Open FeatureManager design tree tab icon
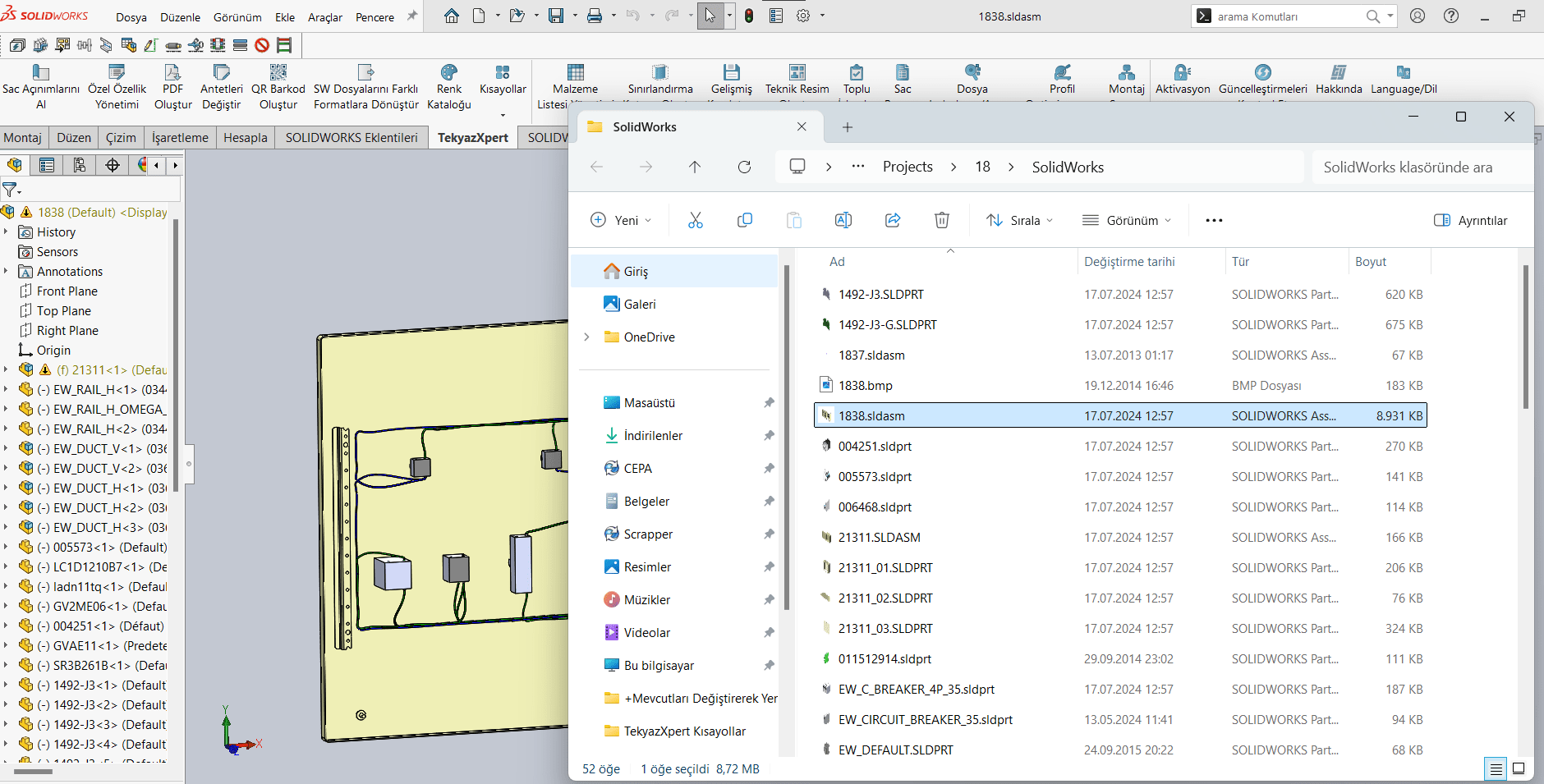The width and height of the screenshot is (1544, 784). [15, 165]
